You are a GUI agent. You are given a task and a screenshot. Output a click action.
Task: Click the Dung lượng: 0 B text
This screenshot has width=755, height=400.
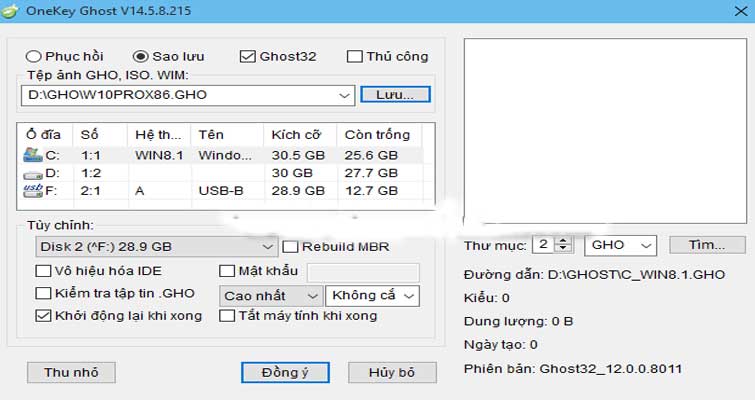point(518,322)
